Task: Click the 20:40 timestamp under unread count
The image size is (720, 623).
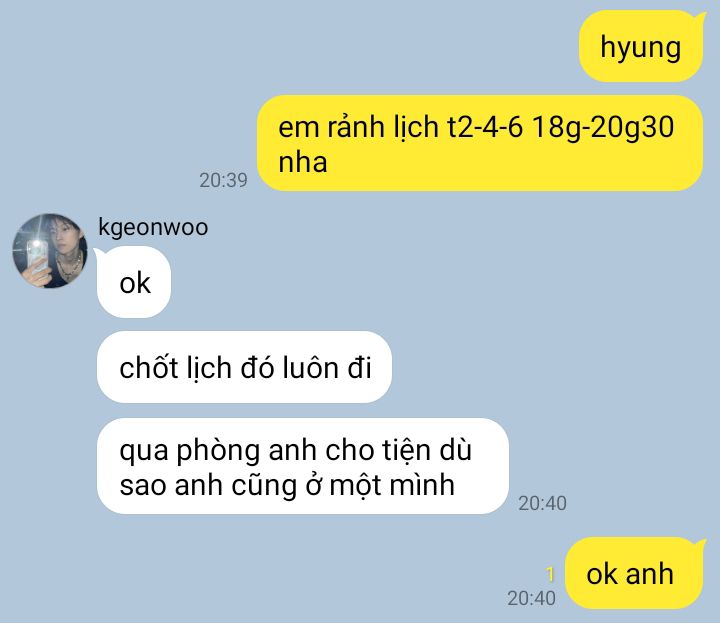Action: [531, 598]
